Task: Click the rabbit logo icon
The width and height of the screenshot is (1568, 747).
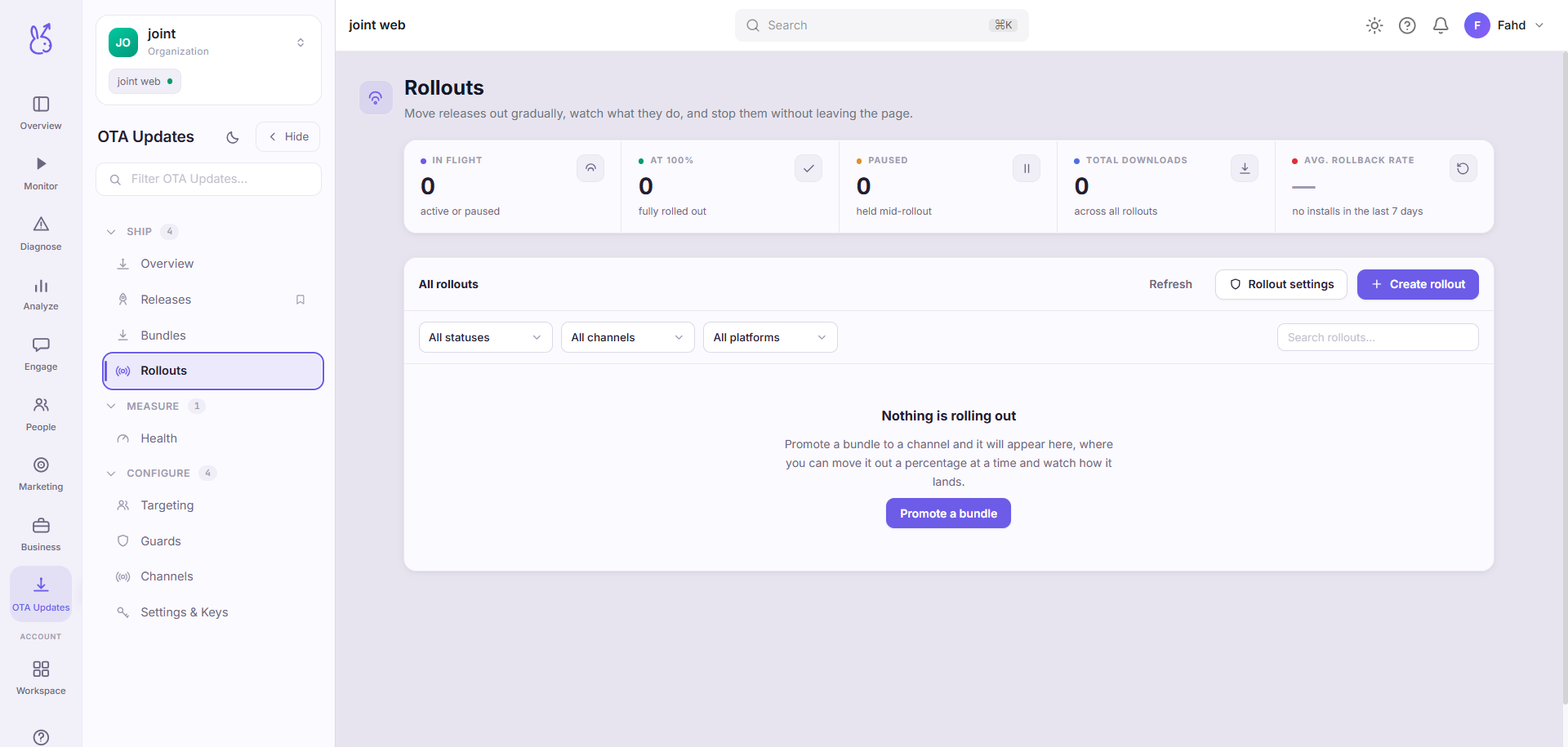Action: [41, 38]
